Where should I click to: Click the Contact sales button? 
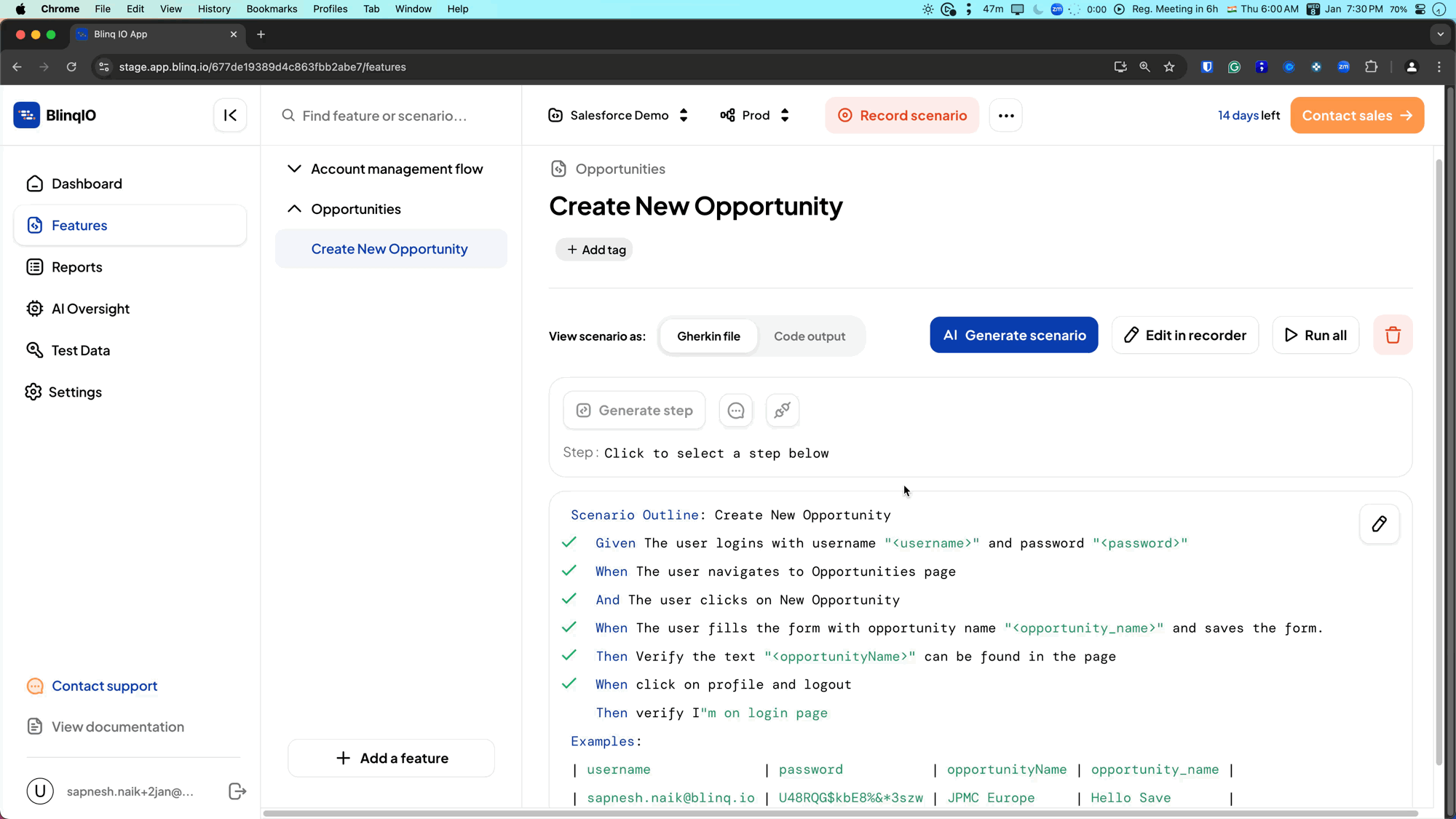[1357, 115]
